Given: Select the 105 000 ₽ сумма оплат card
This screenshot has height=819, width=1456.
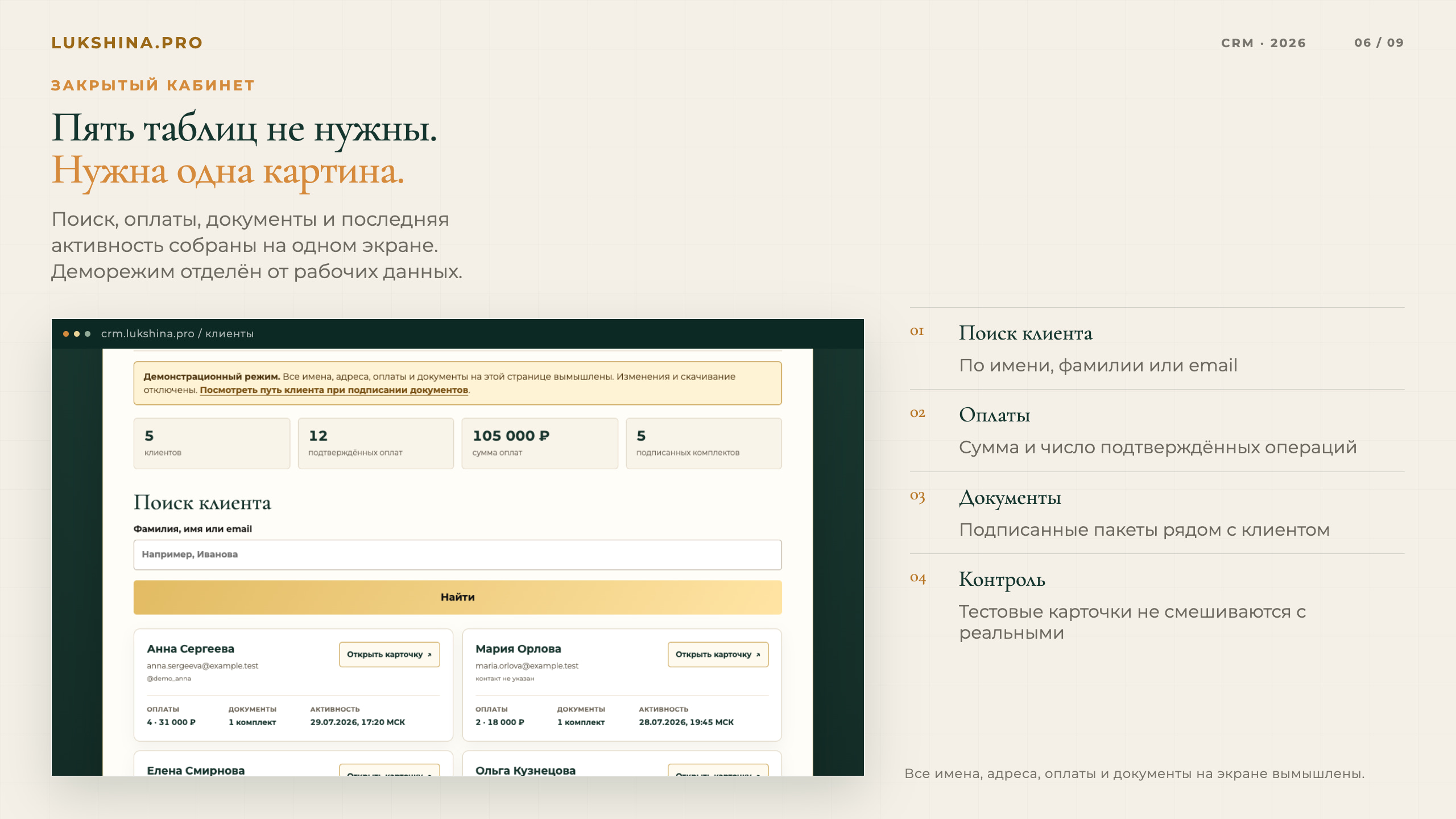Looking at the screenshot, I should coord(539,443).
